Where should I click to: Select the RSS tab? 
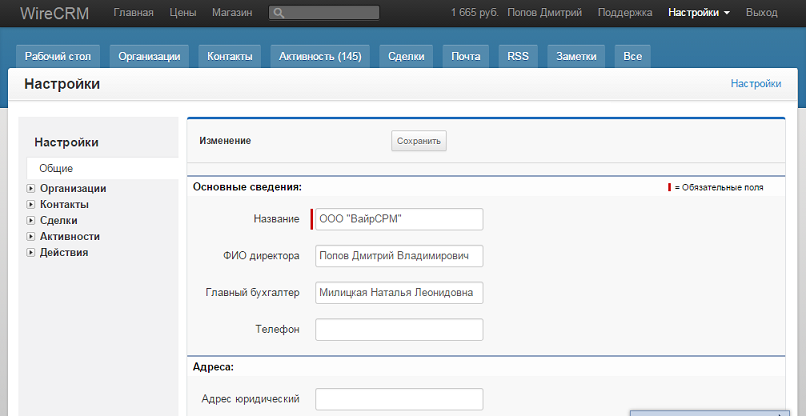[x=518, y=57]
